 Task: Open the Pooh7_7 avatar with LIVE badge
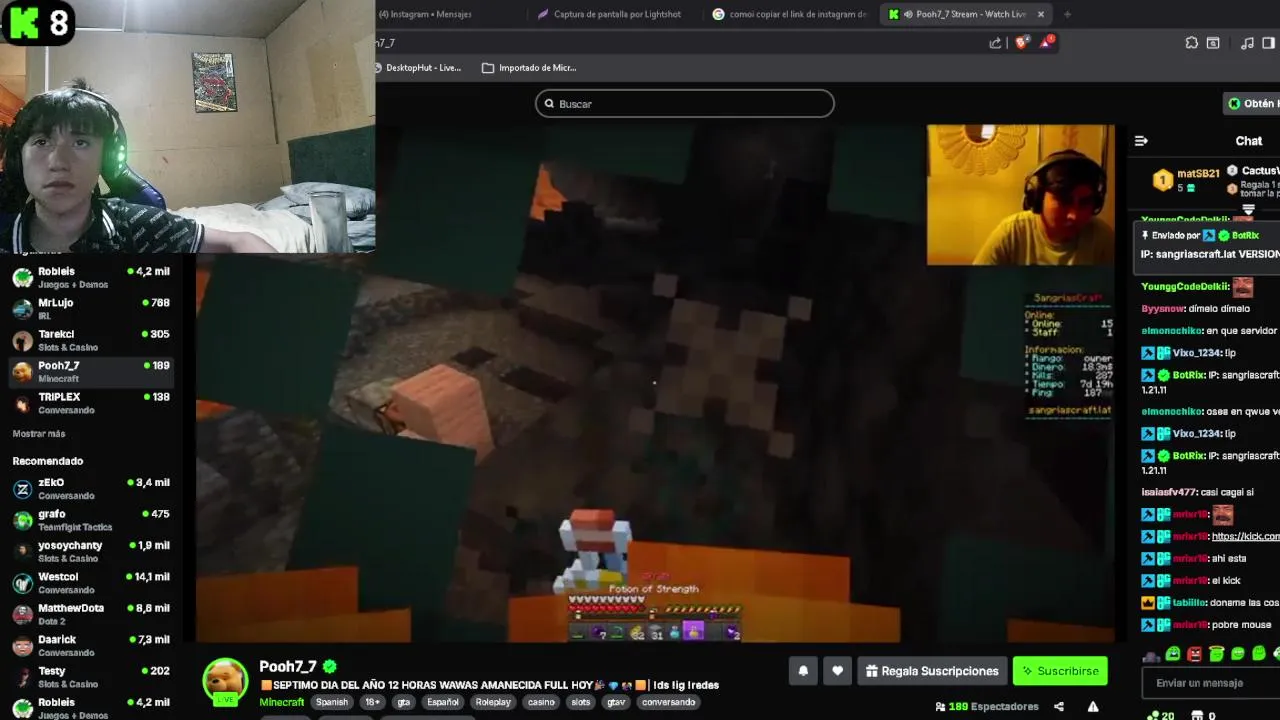coord(226,681)
